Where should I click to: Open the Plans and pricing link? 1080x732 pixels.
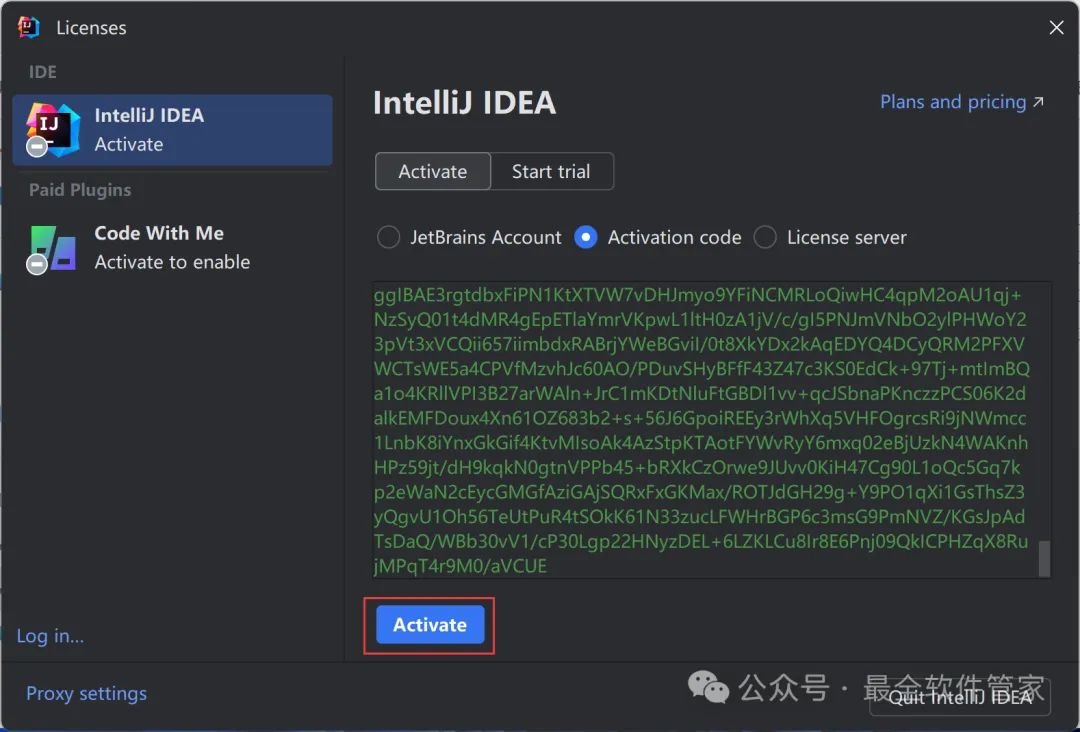pyautogui.click(x=952, y=102)
